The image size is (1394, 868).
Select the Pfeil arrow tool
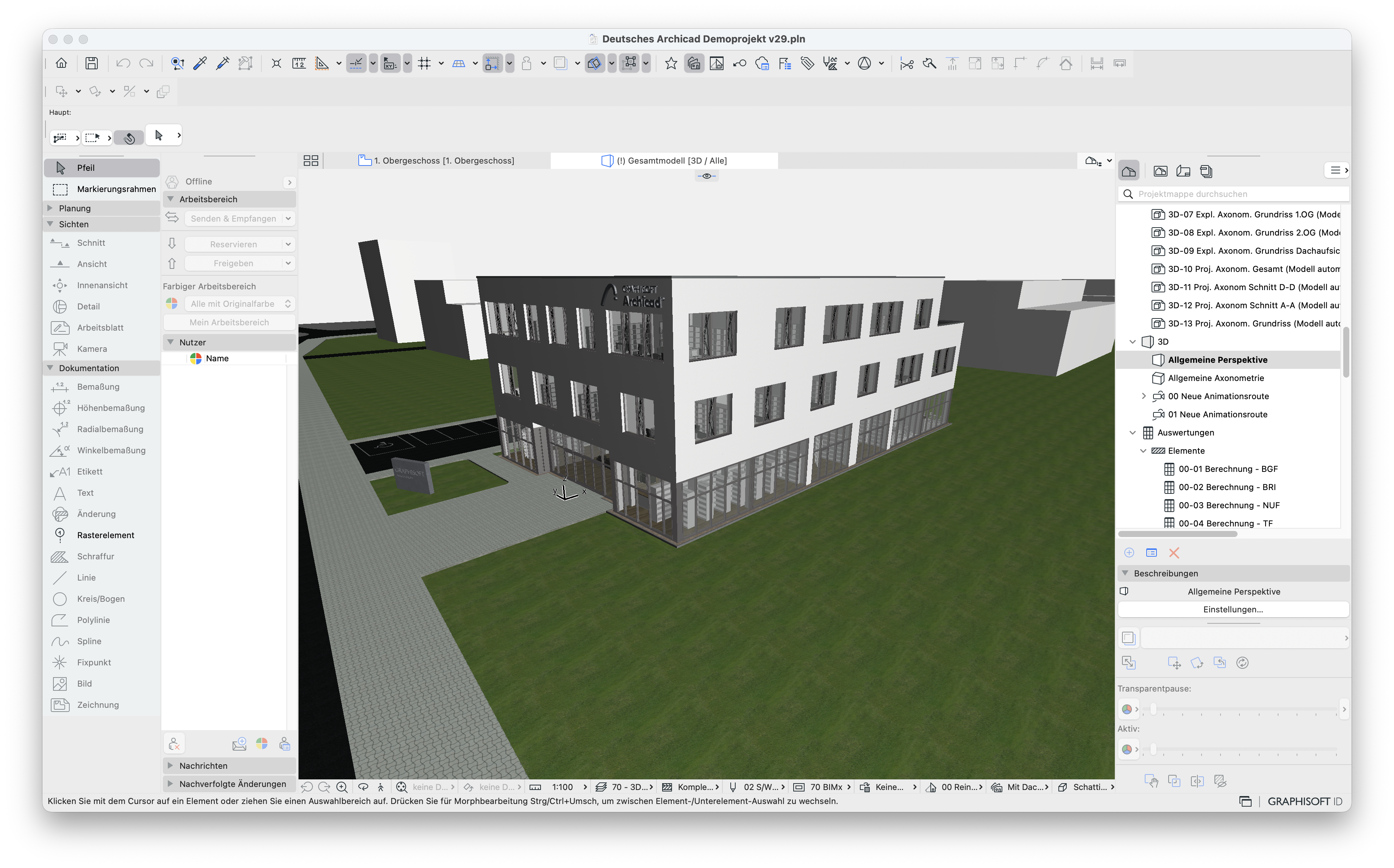pyautogui.click(x=102, y=168)
